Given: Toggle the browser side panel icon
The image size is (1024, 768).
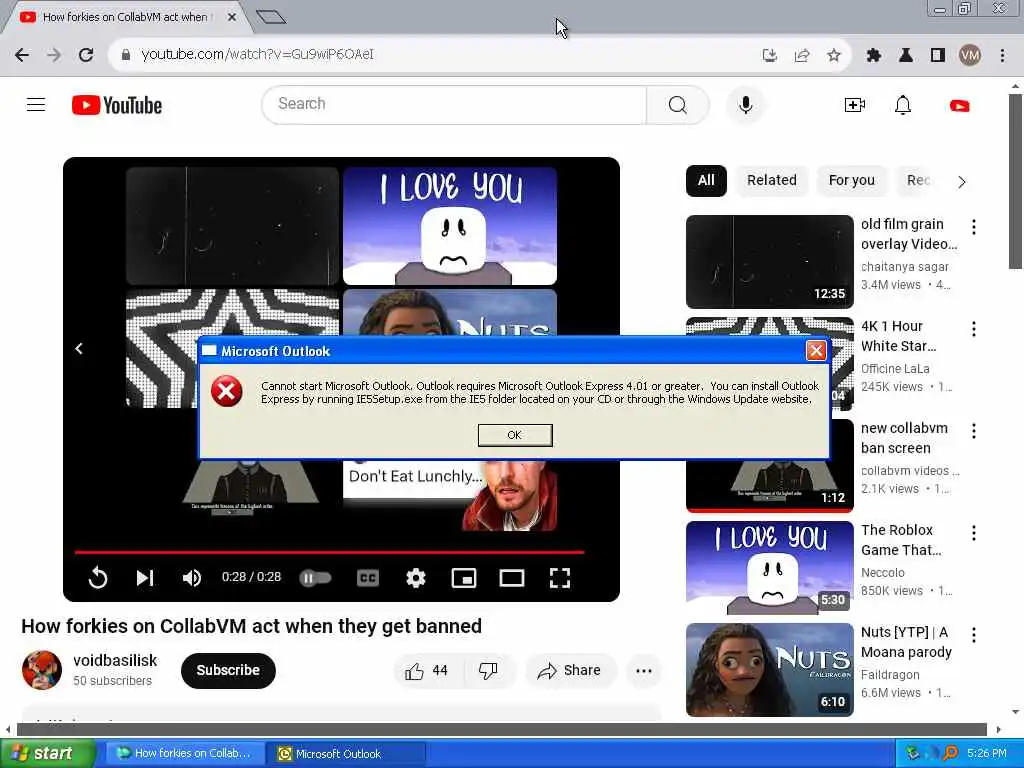Looking at the screenshot, I should (x=938, y=56).
